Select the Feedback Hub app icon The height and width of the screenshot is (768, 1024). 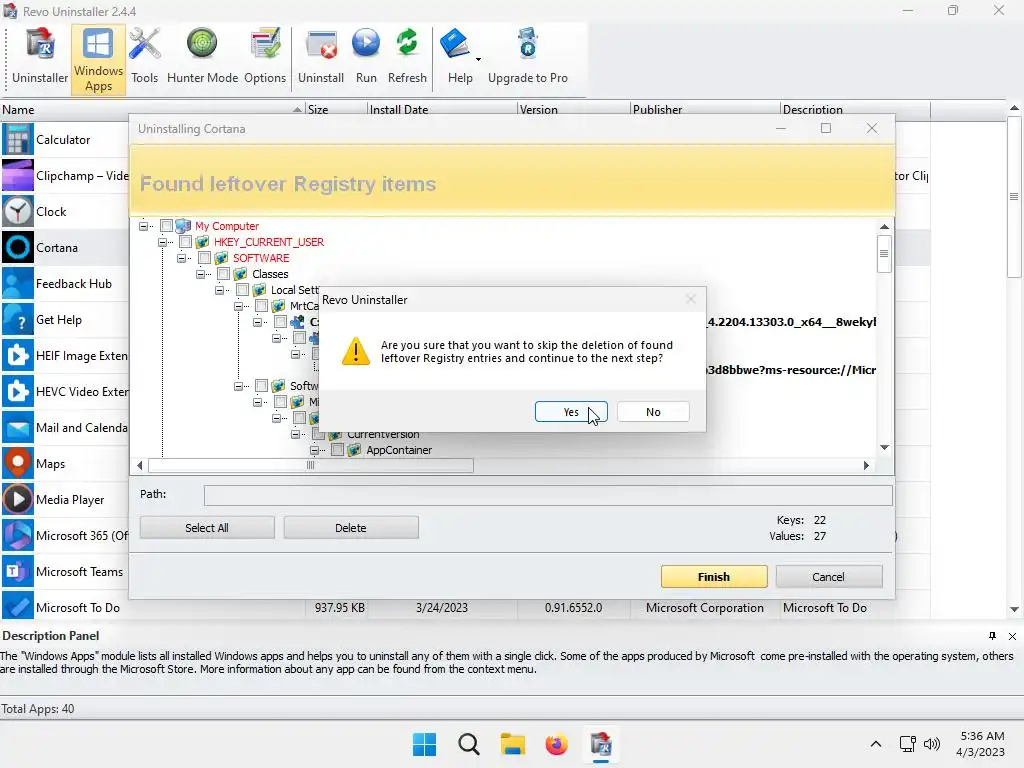point(18,283)
